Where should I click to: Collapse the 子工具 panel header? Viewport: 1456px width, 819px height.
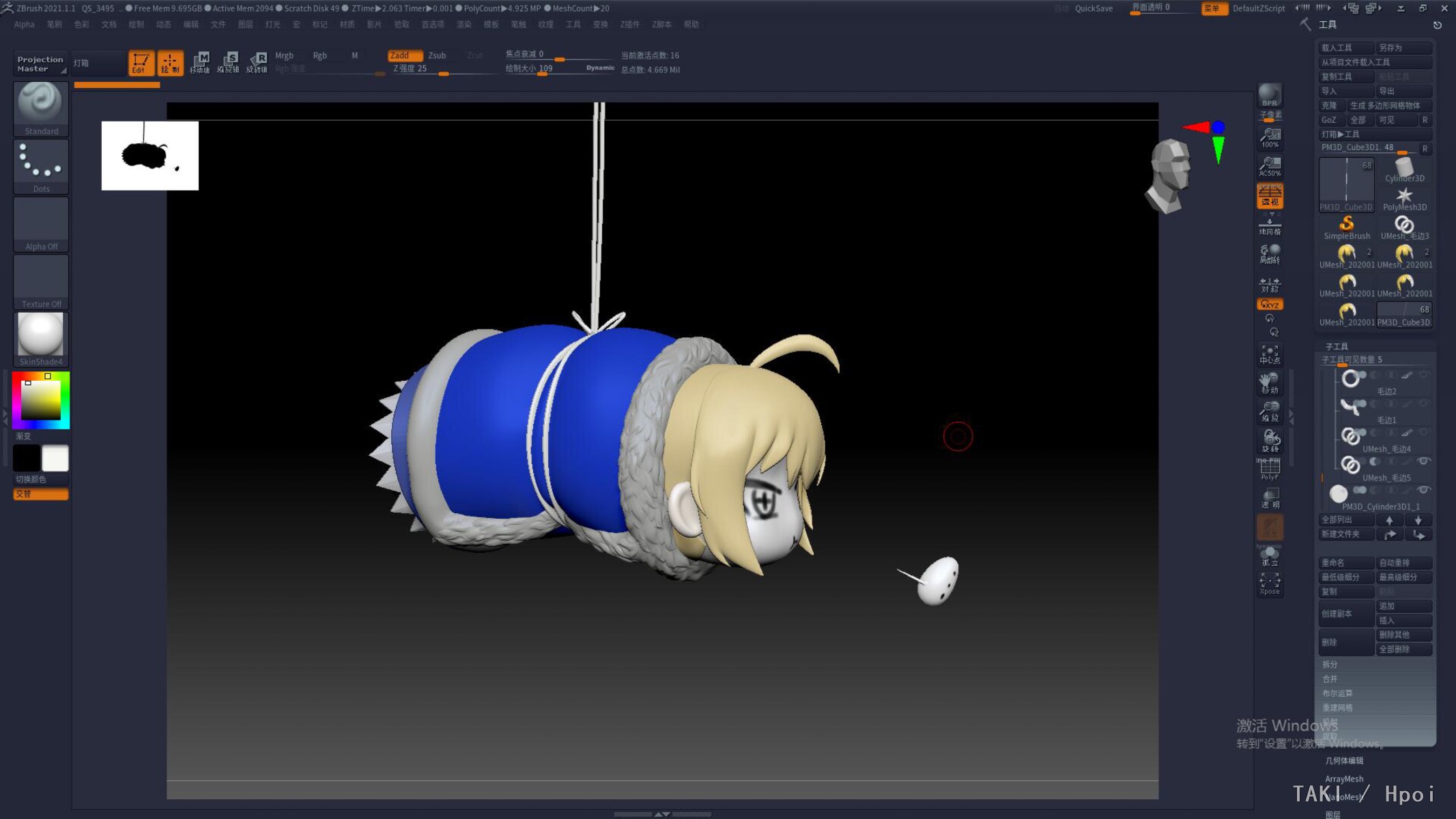1337,346
